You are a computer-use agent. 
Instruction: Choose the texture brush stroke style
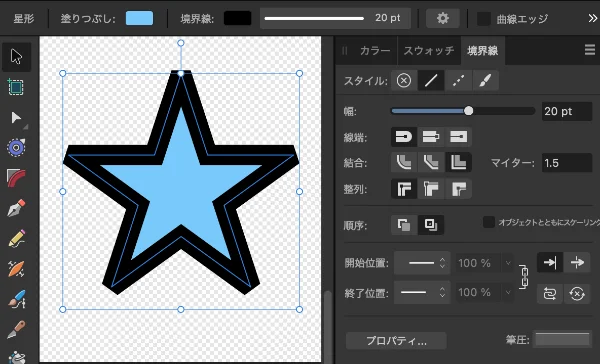(485, 81)
